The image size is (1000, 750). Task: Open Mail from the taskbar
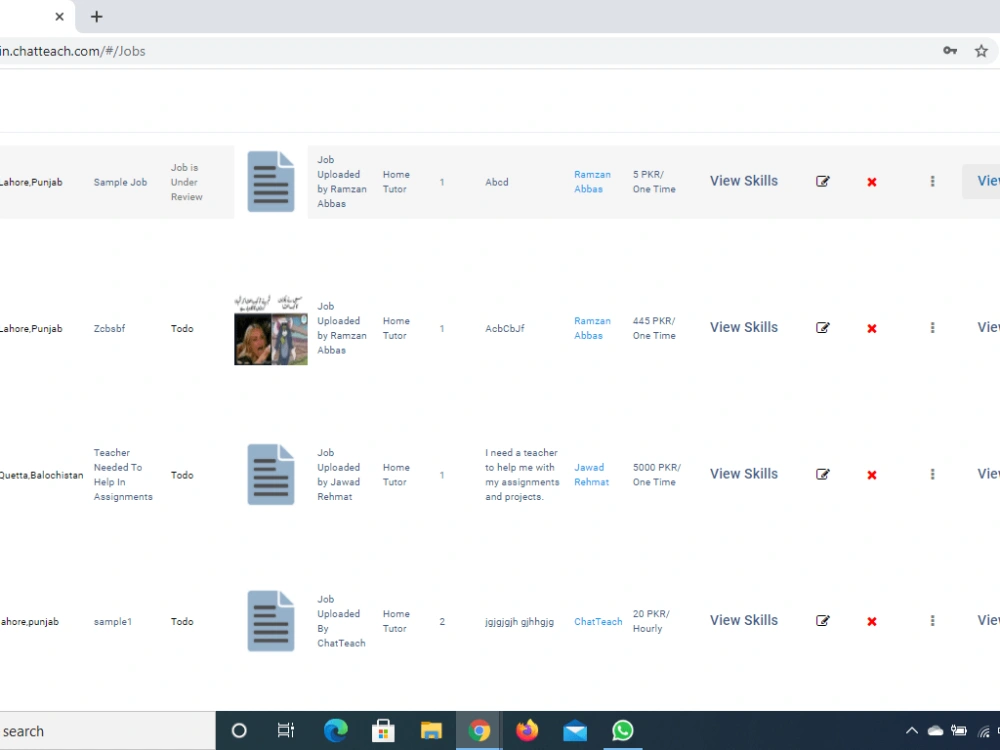coord(575,730)
